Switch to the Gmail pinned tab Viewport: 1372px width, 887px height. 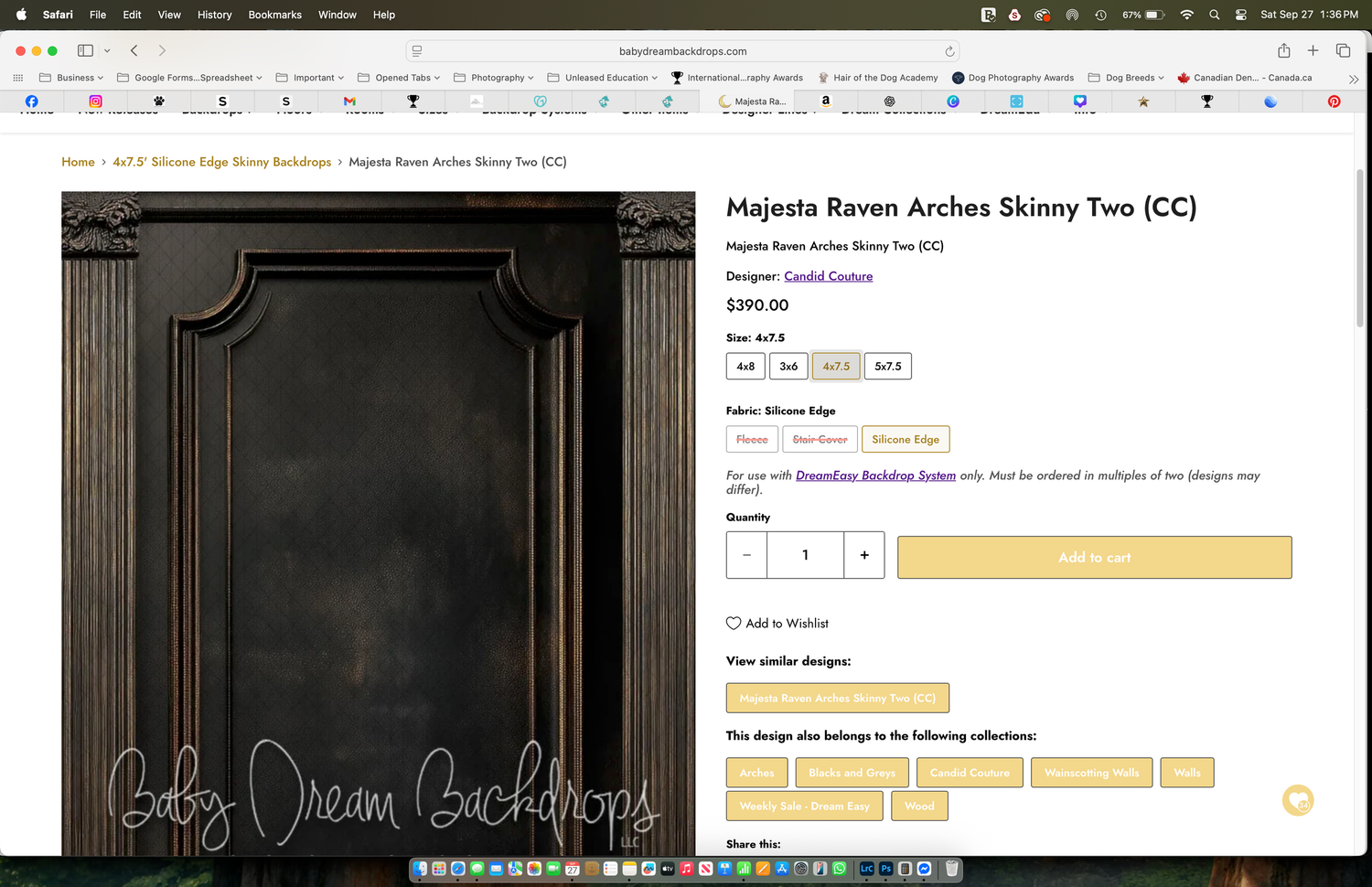[x=349, y=102]
